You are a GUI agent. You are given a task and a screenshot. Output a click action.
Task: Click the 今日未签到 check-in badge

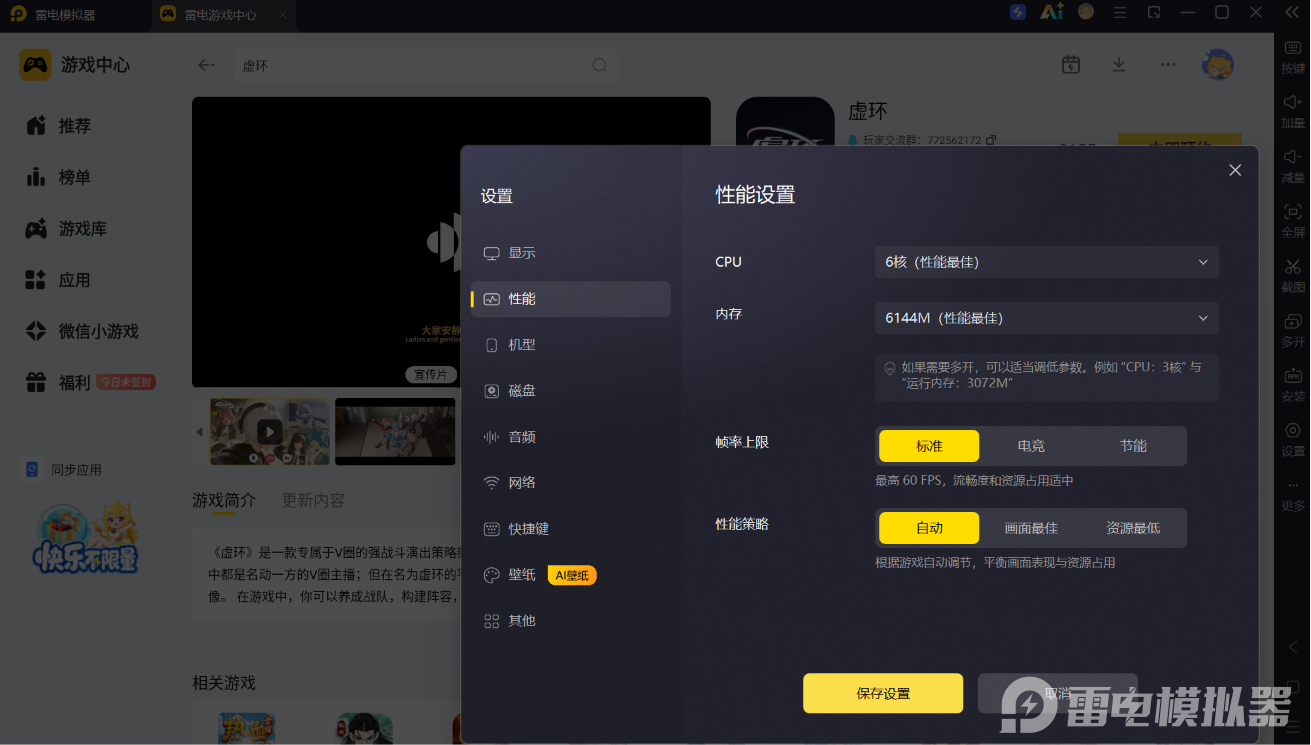tap(126, 382)
